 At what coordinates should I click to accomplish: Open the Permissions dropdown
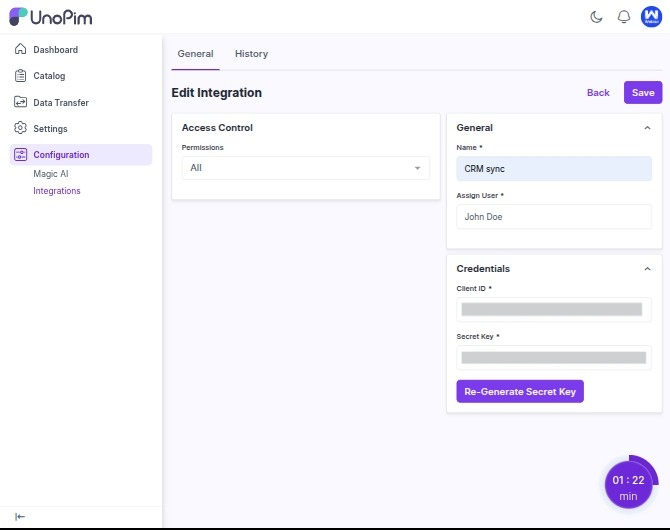(305, 168)
